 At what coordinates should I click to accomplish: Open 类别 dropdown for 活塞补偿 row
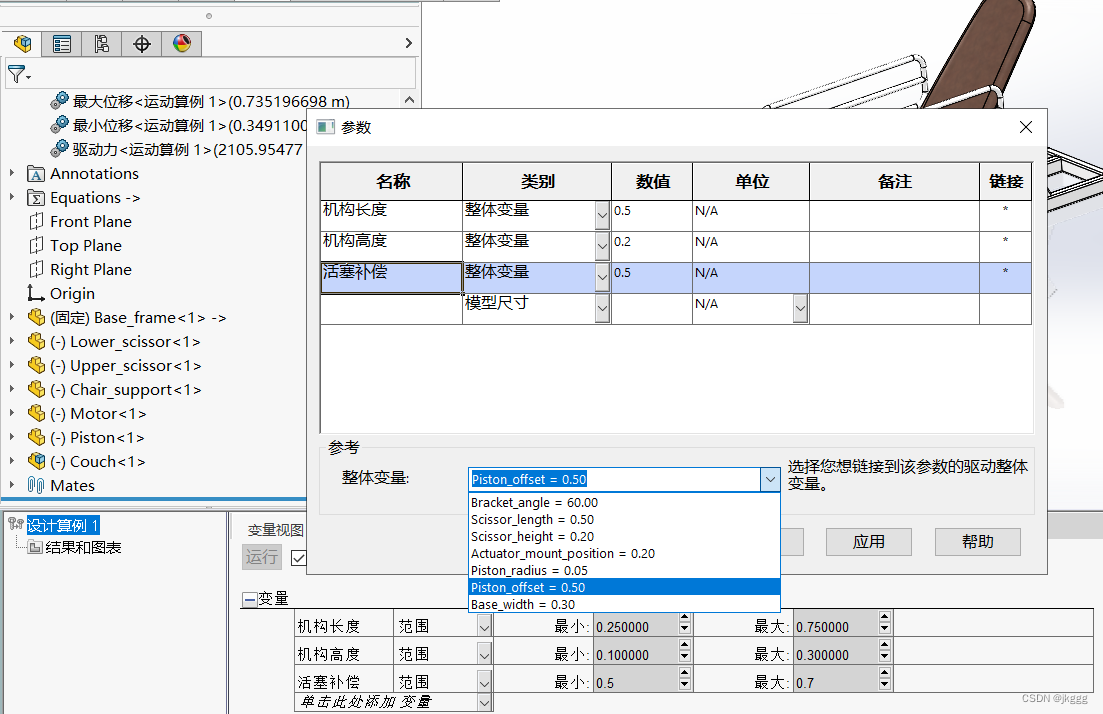point(602,277)
